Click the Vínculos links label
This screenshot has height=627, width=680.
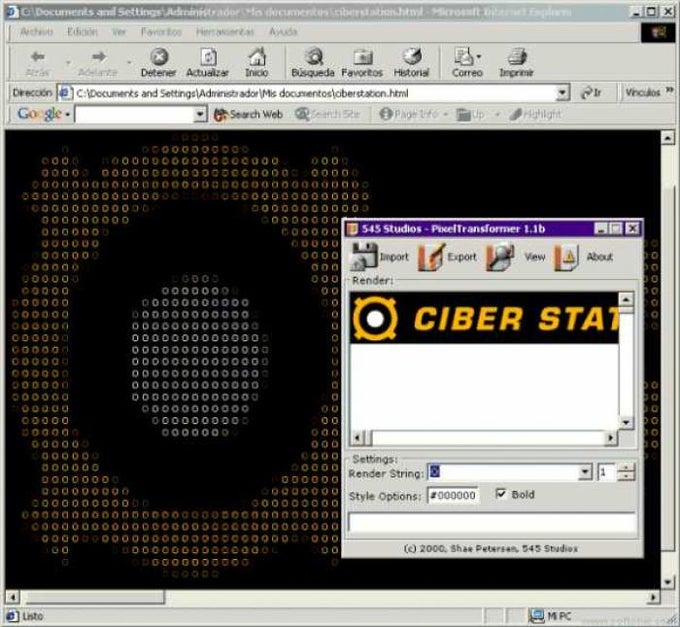click(x=643, y=92)
